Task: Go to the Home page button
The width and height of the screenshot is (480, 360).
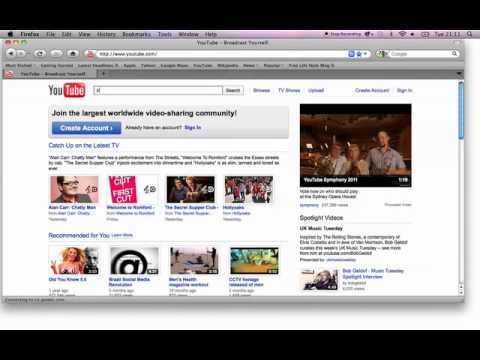Action: point(73,53)
